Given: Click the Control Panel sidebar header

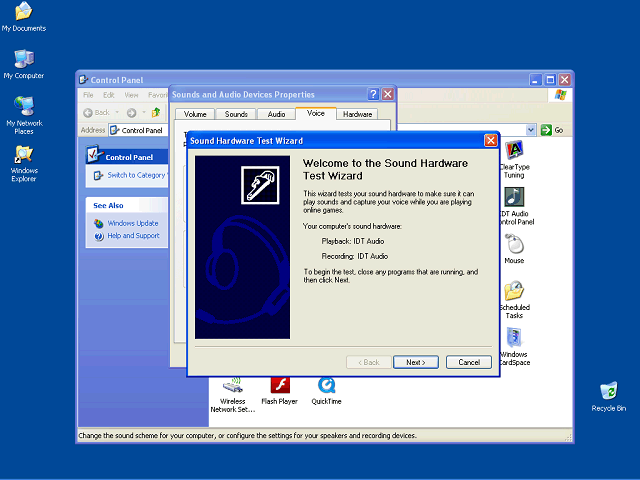Looking at the screenshot, I should [x=127, y=157].
